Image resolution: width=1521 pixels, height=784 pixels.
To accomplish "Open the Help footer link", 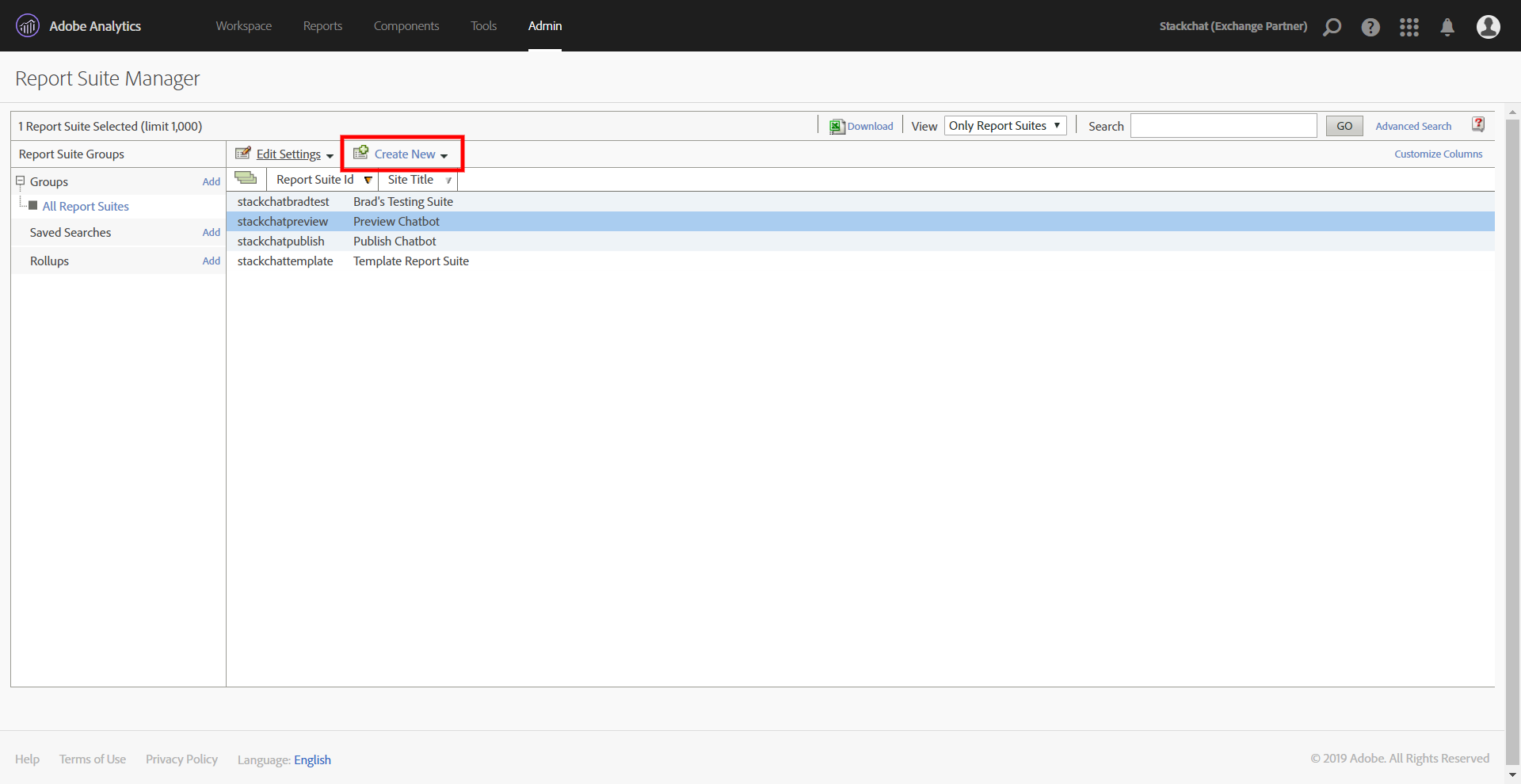I will pyautogui.click(x=27, y=759).
